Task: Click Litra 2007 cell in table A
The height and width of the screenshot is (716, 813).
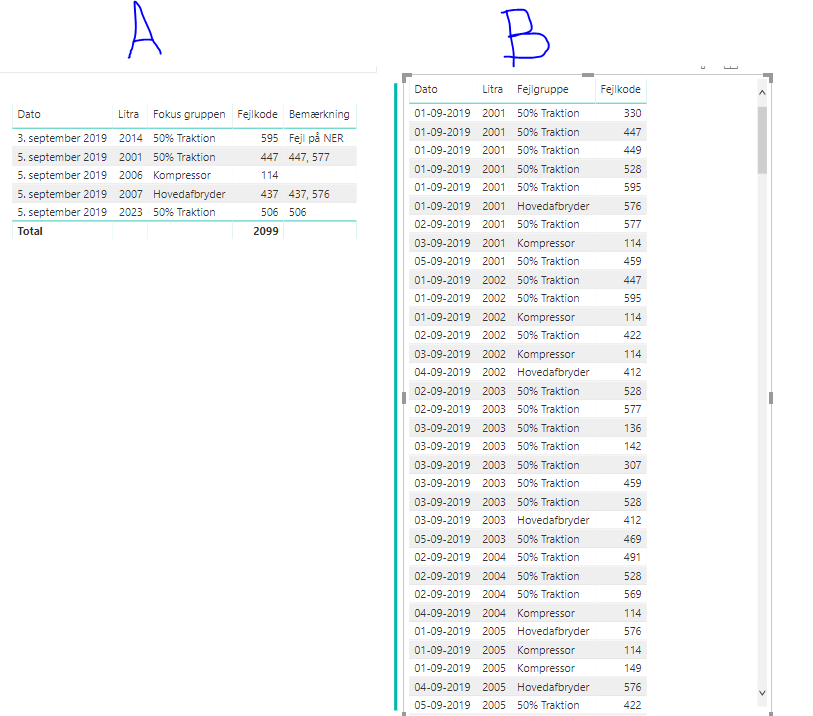Action: click(131, 194)
